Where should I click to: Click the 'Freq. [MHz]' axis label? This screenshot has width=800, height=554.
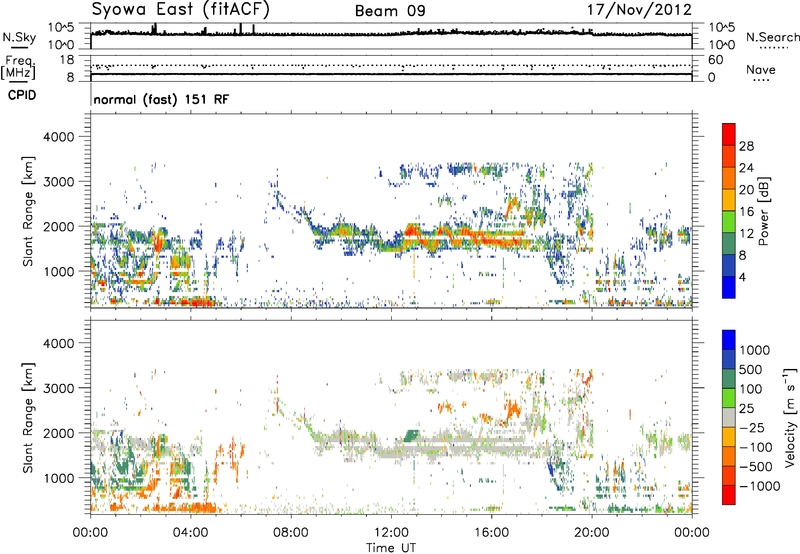pos(18,67)
